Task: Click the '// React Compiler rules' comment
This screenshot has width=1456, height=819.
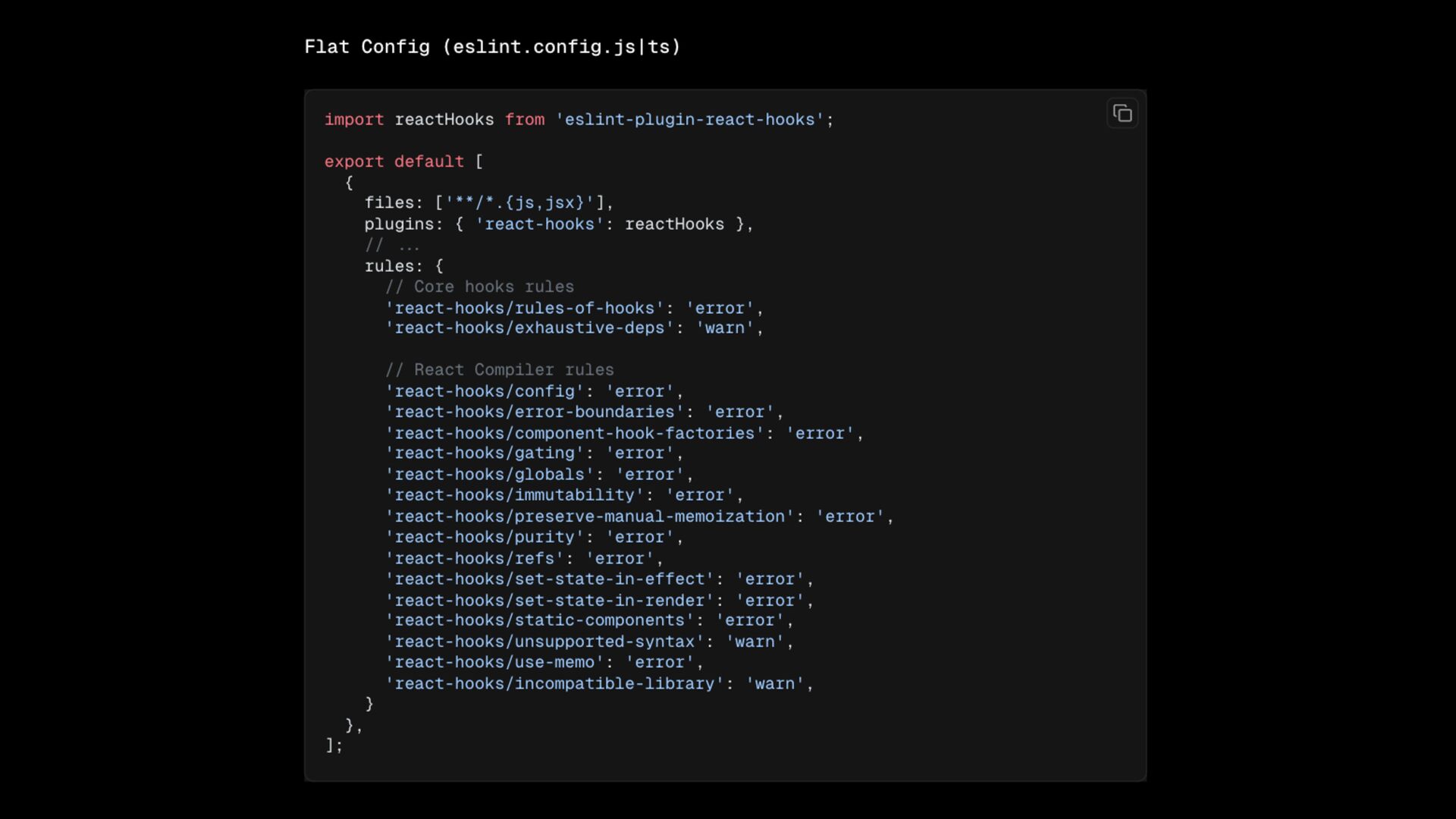Action: [500, 370]
